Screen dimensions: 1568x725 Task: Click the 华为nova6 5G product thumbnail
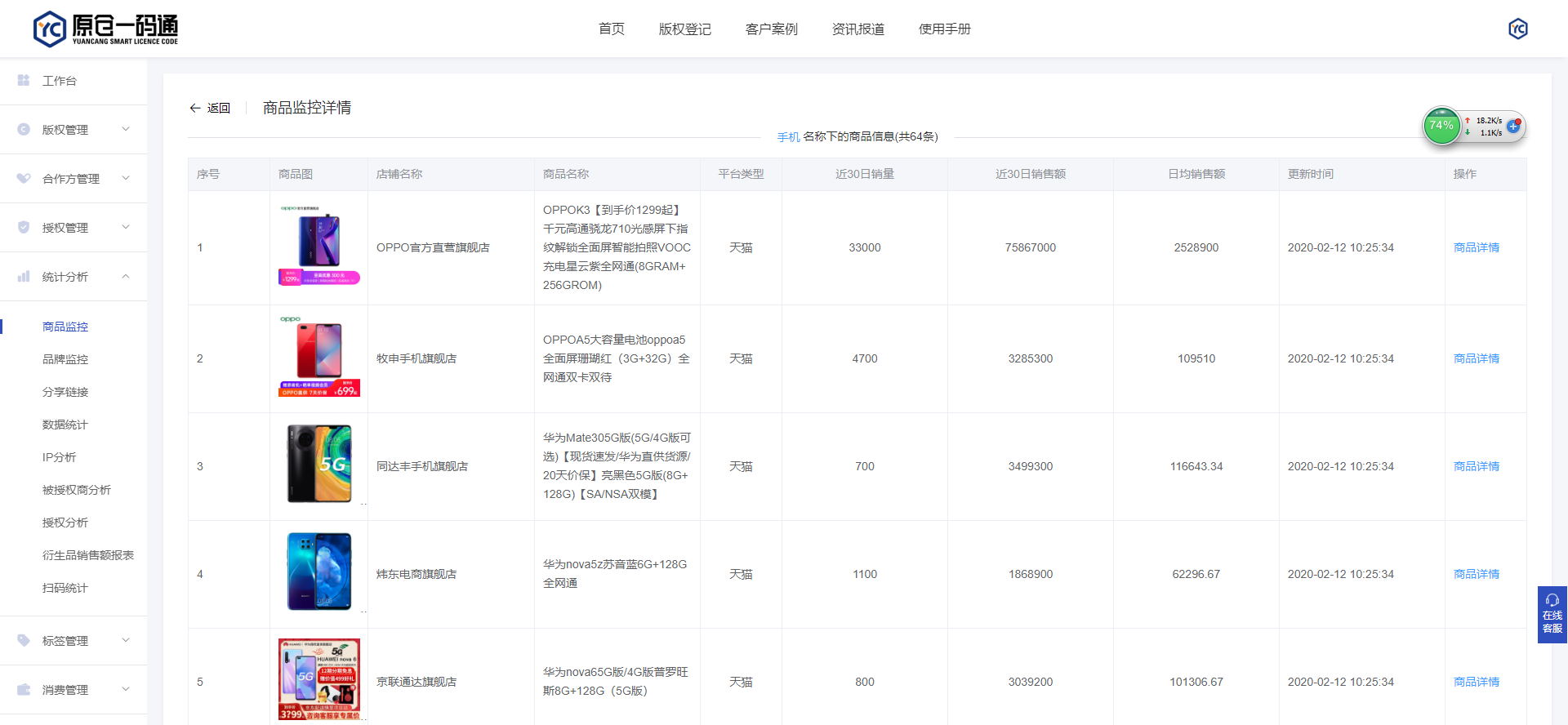click(x=319, y=679)
